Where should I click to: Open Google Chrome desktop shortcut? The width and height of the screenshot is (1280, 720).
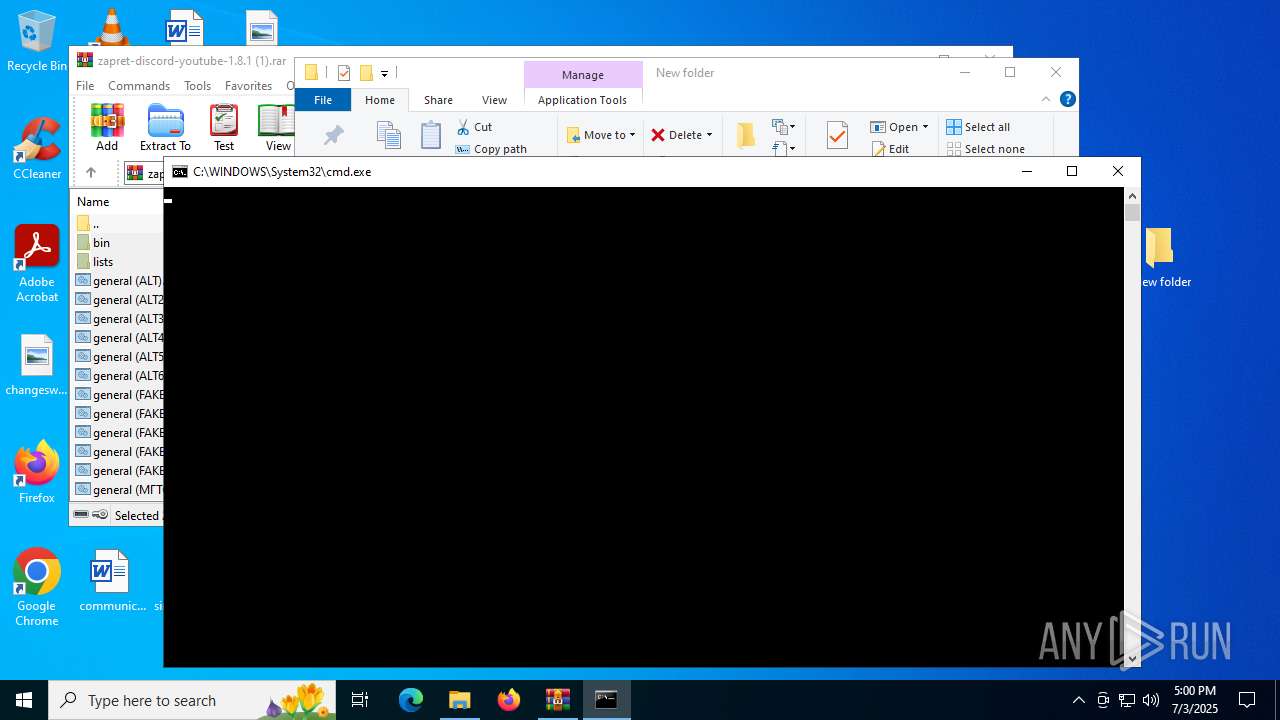click(x=37, y=587)
